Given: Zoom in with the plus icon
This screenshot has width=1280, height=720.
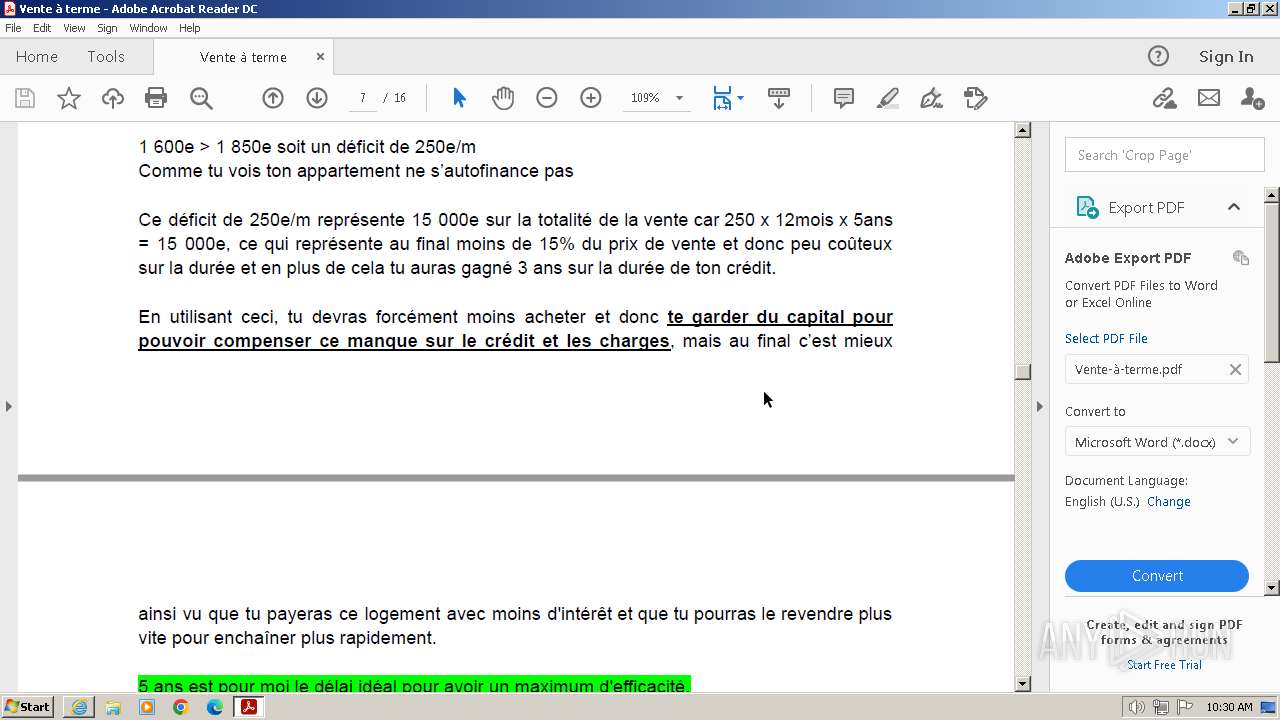Looking at the screenshot, I should (x=591, y=98).
